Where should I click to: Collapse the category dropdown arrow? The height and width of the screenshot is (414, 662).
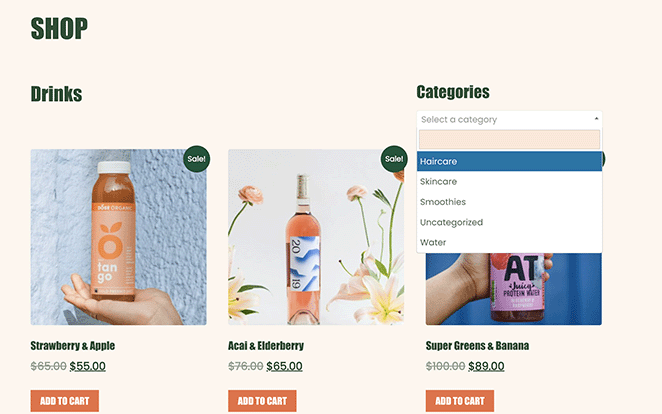[596, 119]
